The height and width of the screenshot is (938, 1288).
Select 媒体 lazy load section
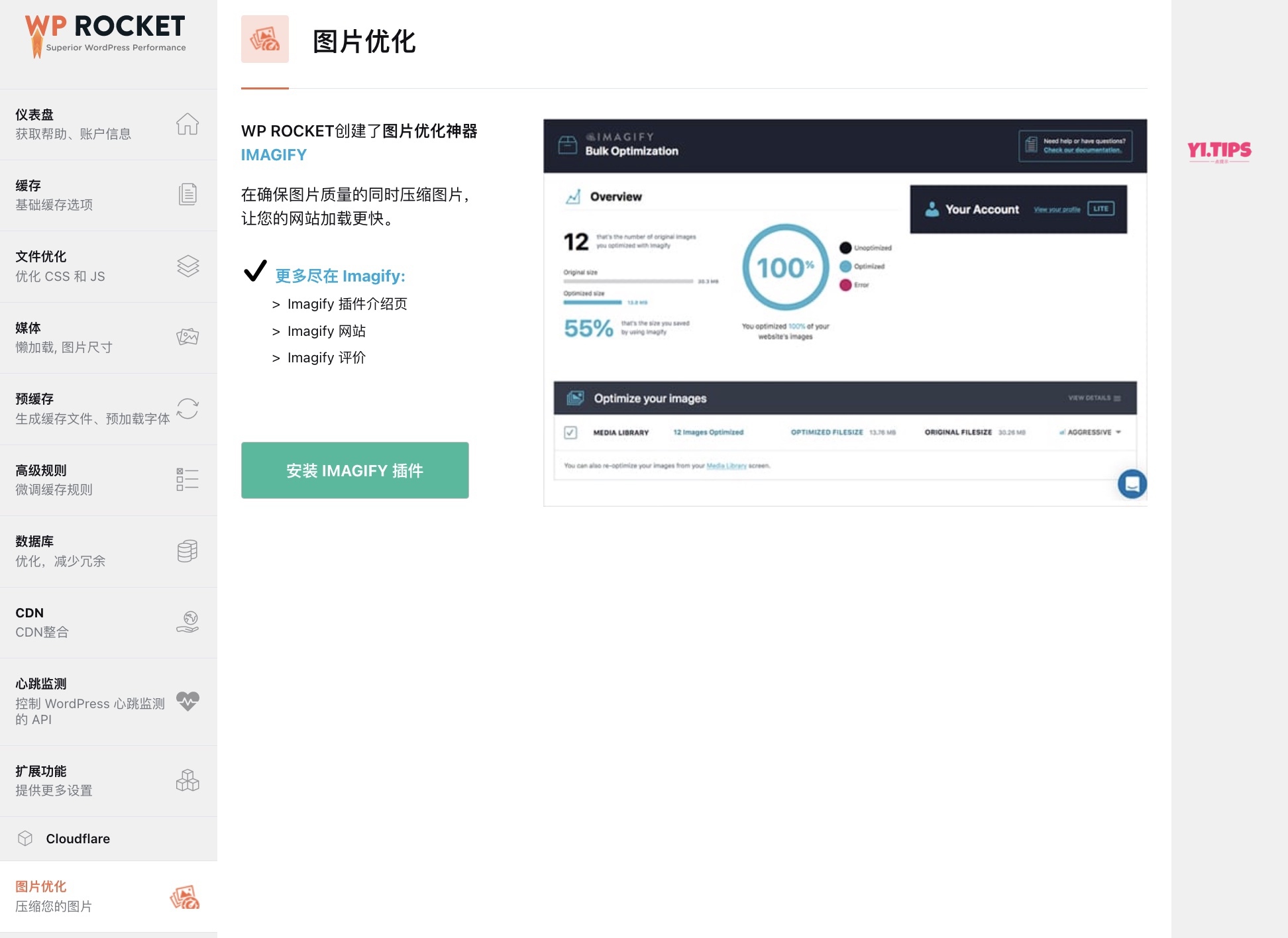[x=109, y=338]
